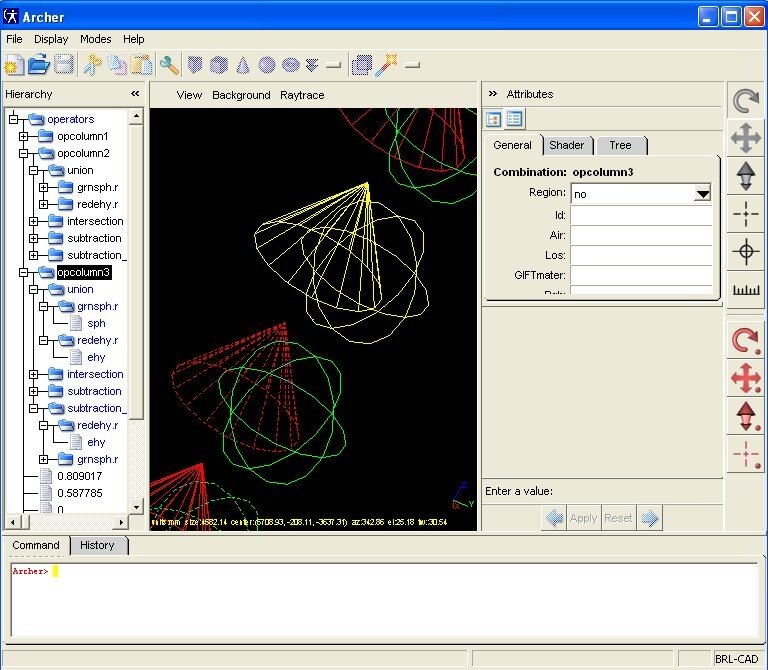The image size is (768, 670).
Task: Collapse the Hierarchy panel chevrons
Action: 135,94
